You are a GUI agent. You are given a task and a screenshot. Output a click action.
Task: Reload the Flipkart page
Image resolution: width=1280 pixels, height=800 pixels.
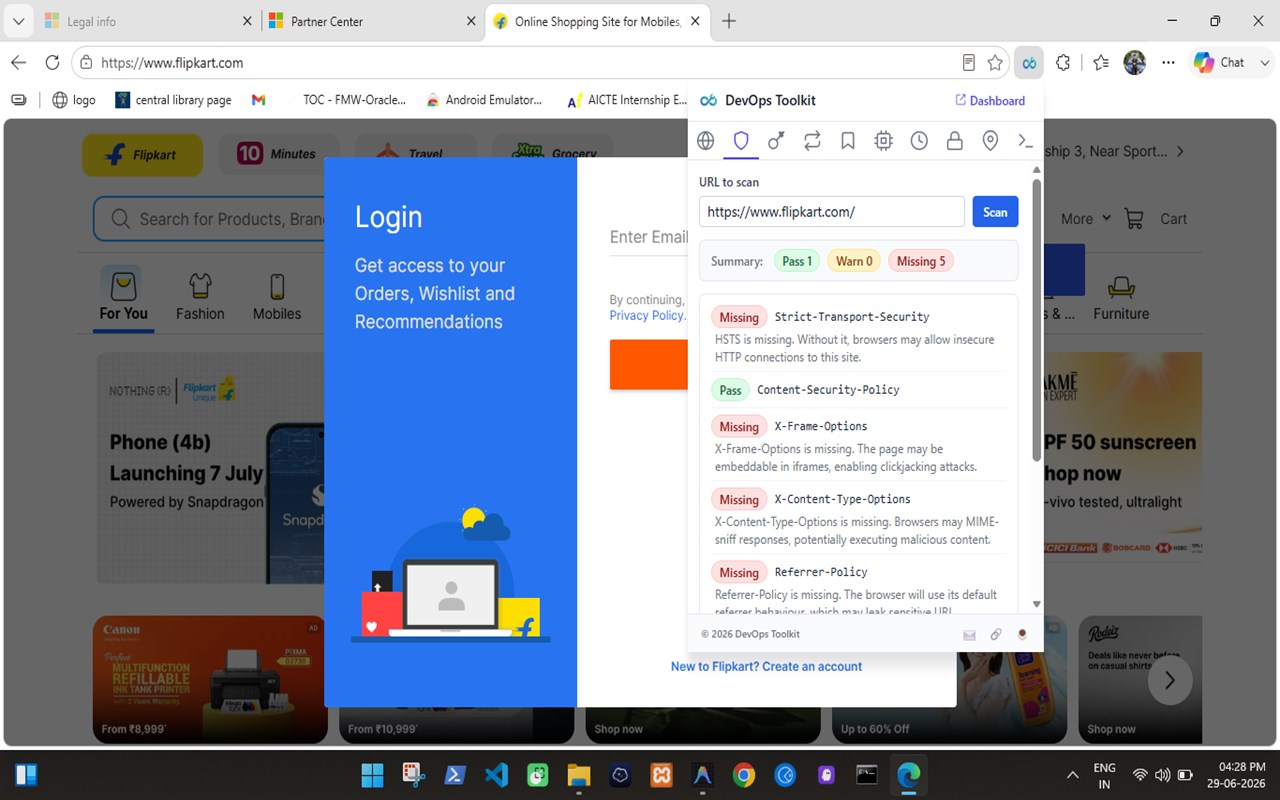click(52, 63)
